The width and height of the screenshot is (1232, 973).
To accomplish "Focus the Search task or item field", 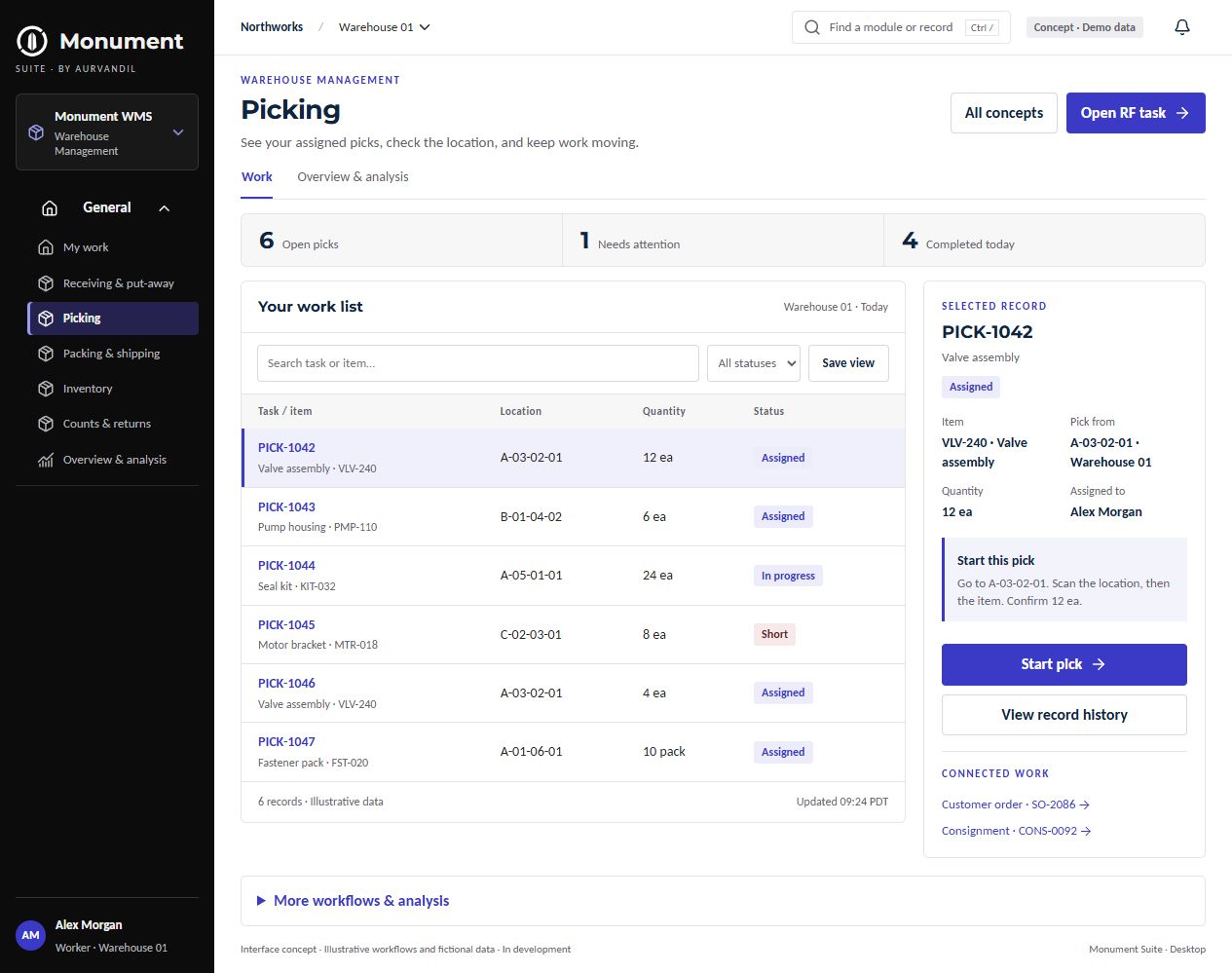I will (x=478, y=363).
